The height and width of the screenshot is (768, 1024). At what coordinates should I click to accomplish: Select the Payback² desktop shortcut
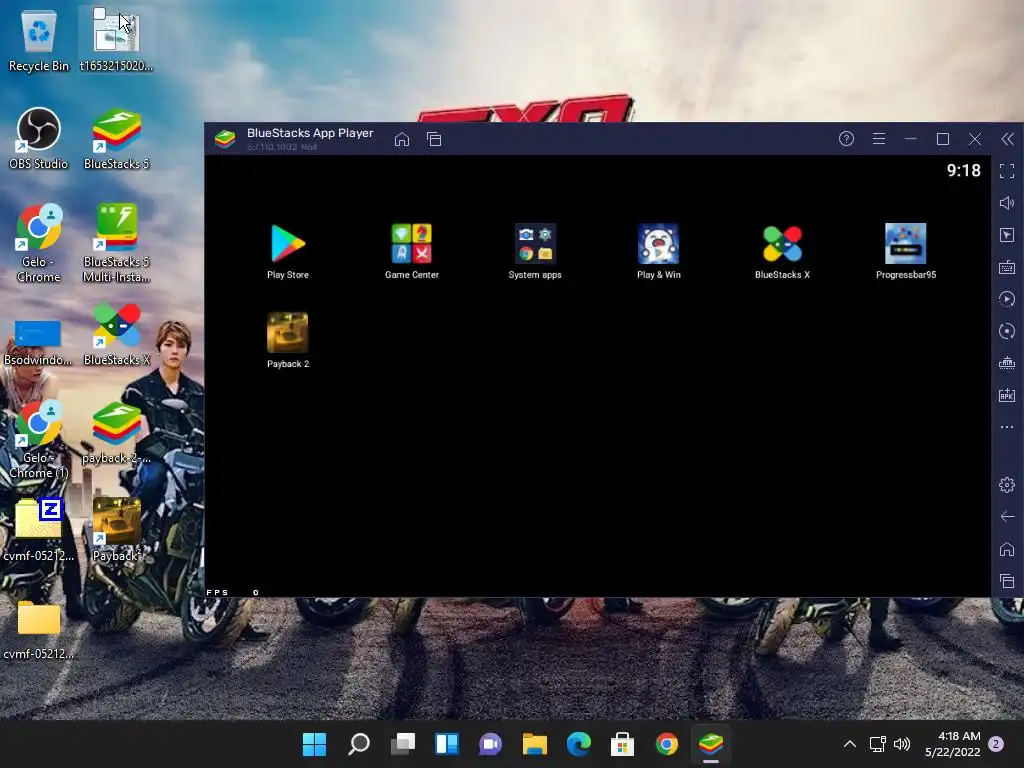tap(116, 530)
